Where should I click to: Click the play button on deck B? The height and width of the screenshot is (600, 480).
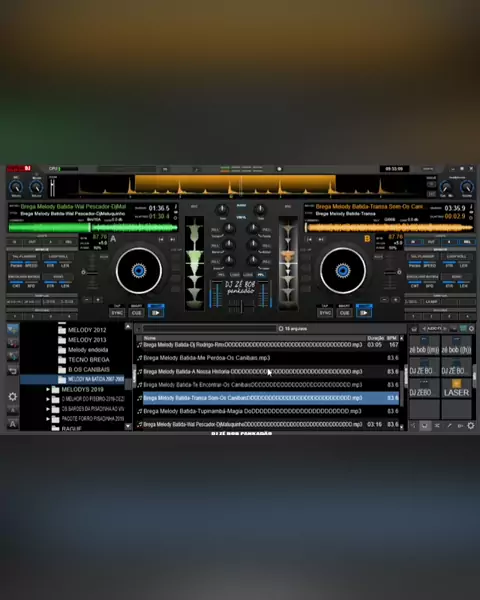364,313
